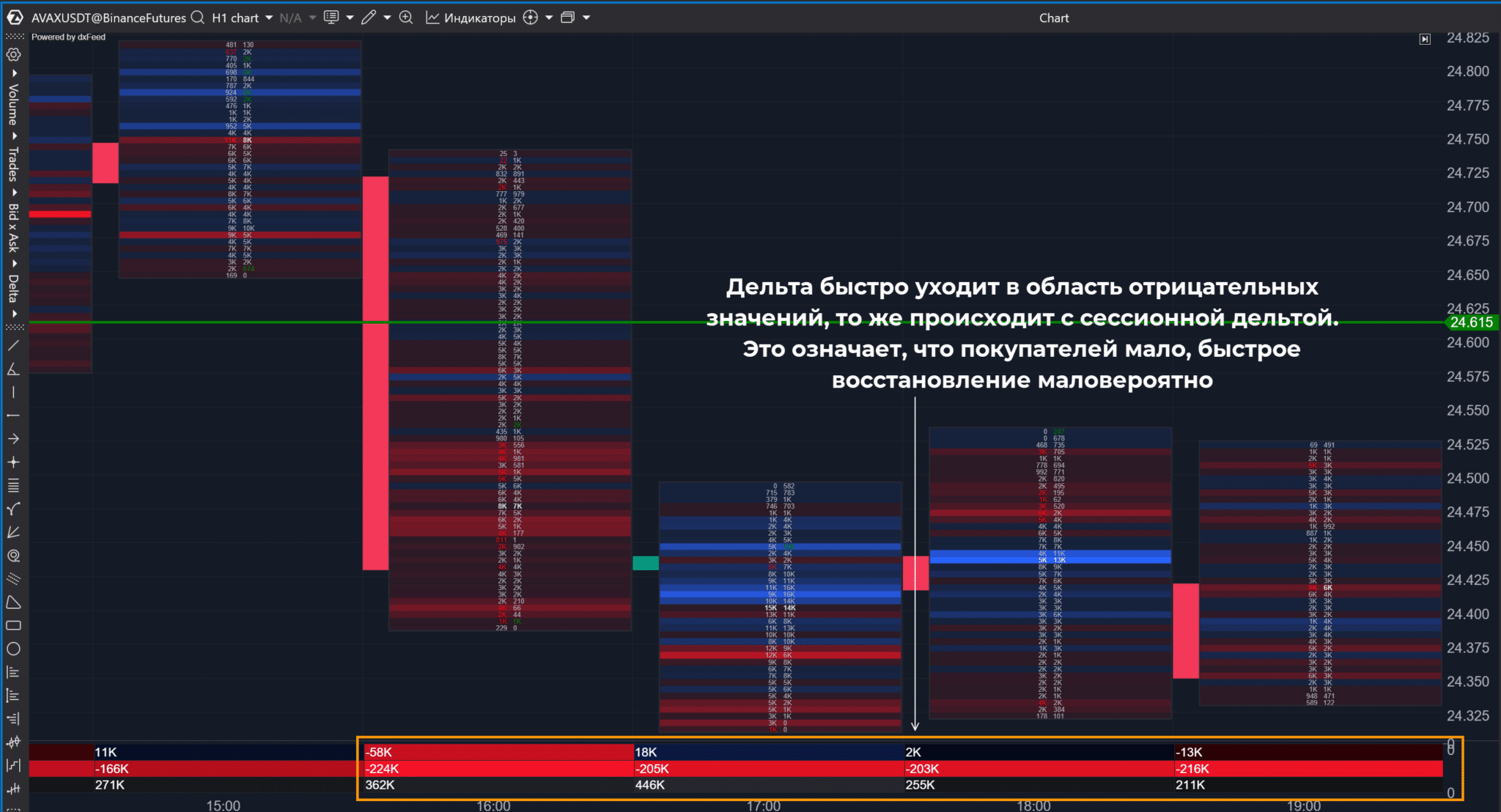Select the rectangle drawing tool
This screenshot has height=812, width=1501.
13,626
